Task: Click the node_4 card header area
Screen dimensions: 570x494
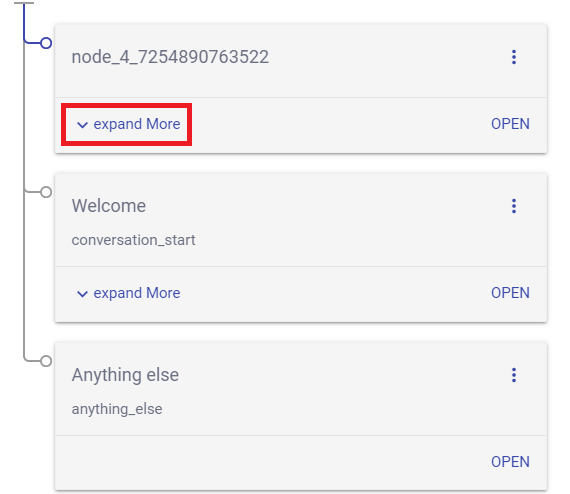Action: click(x=301, y=61)
